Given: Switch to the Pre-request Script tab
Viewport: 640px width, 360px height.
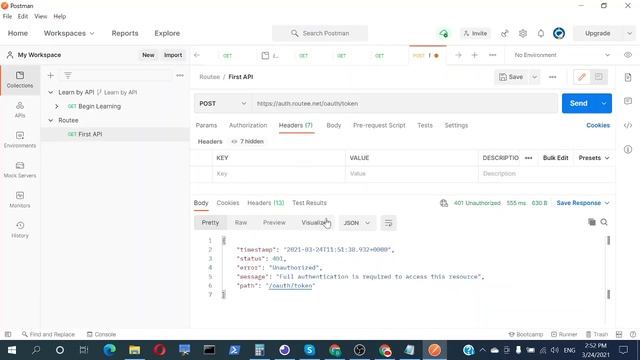Looking at the screenshot, I should (x=379, y=125).
